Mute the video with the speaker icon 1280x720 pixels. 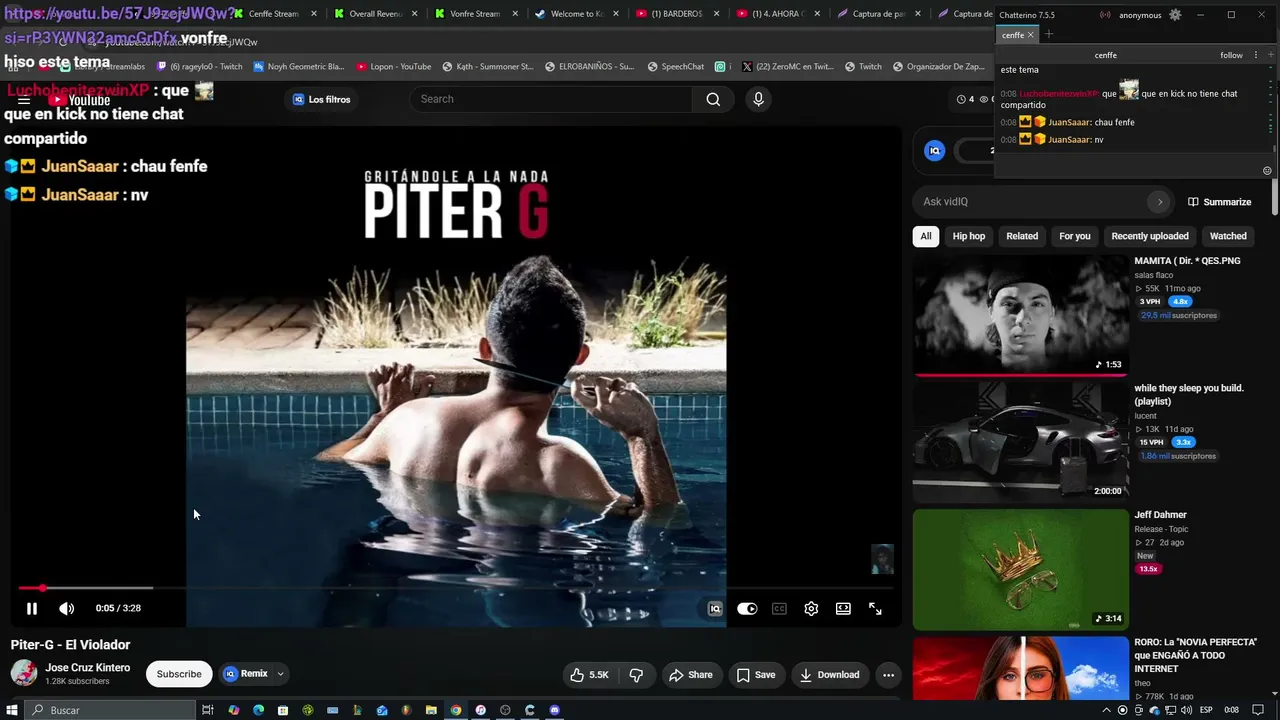point(67,608)
